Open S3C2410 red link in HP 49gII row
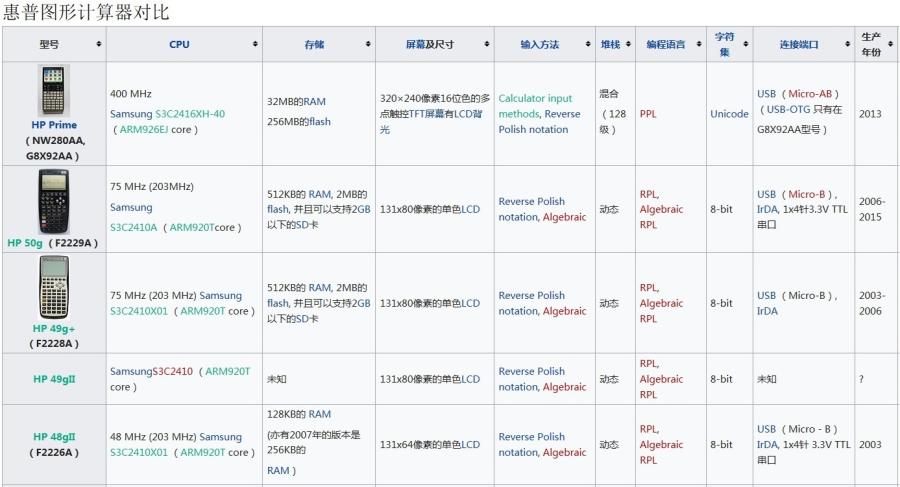Image resolution: width=900 pixels, height=487 pixels. [x=172, y=371]
